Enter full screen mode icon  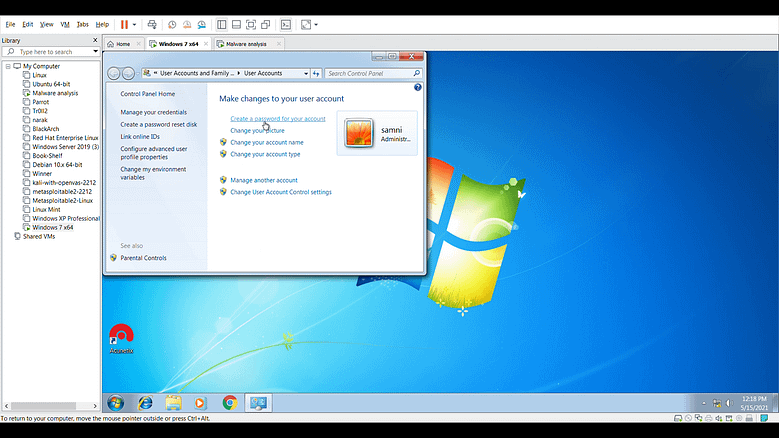coord(251,24)
